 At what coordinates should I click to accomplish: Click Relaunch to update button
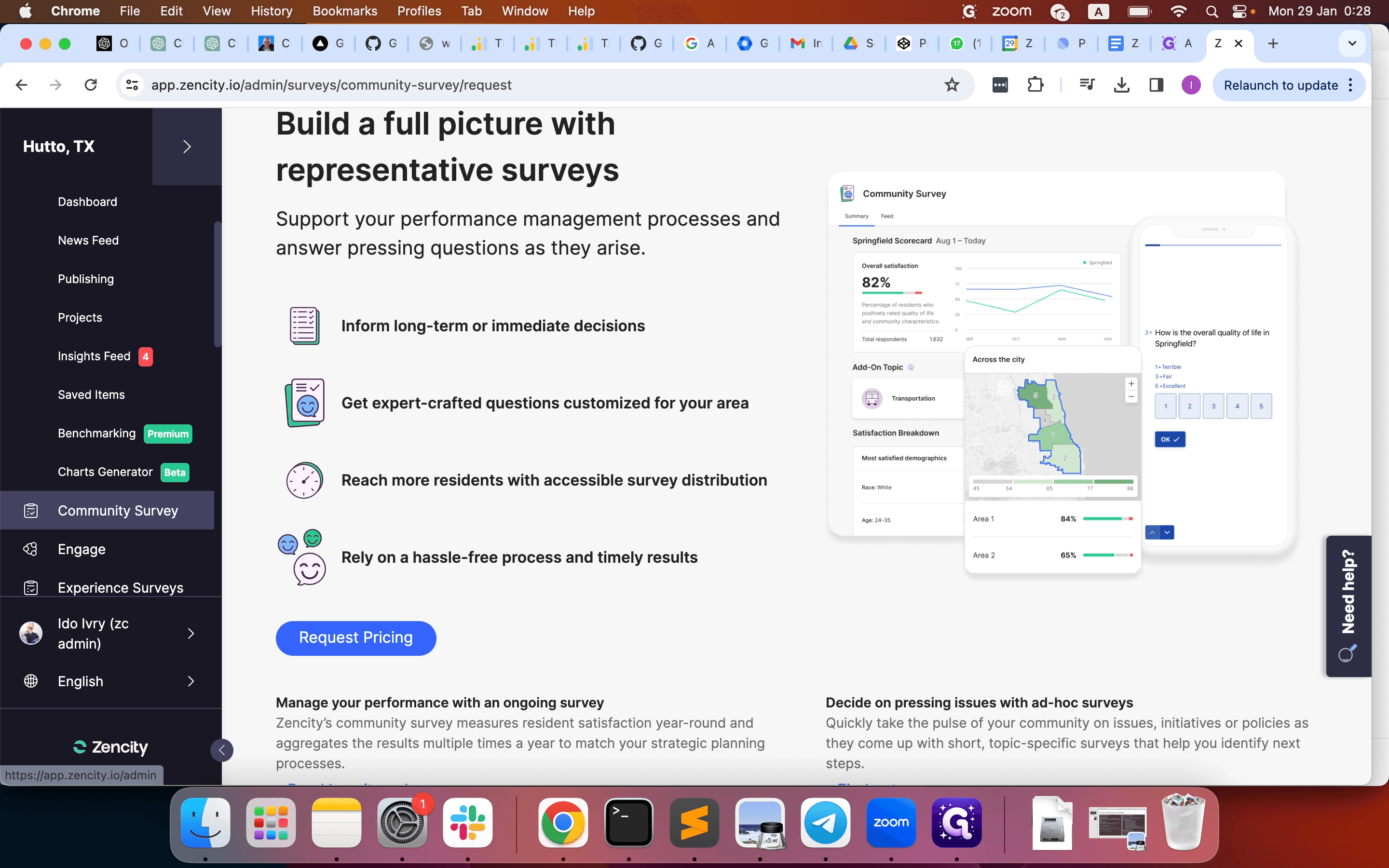[x=1280, y=85]
